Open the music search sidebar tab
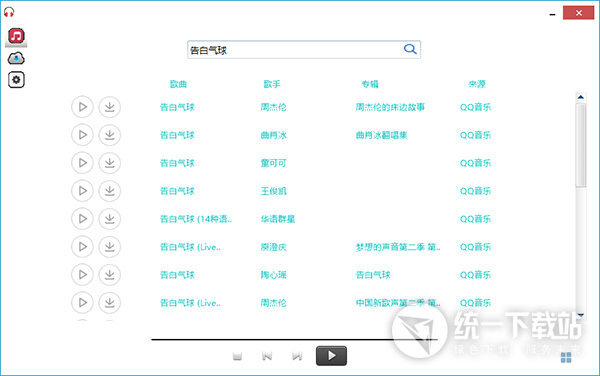The width and height of the screenshot is (600, 376). pyautogui.click(x=16, y=36)
